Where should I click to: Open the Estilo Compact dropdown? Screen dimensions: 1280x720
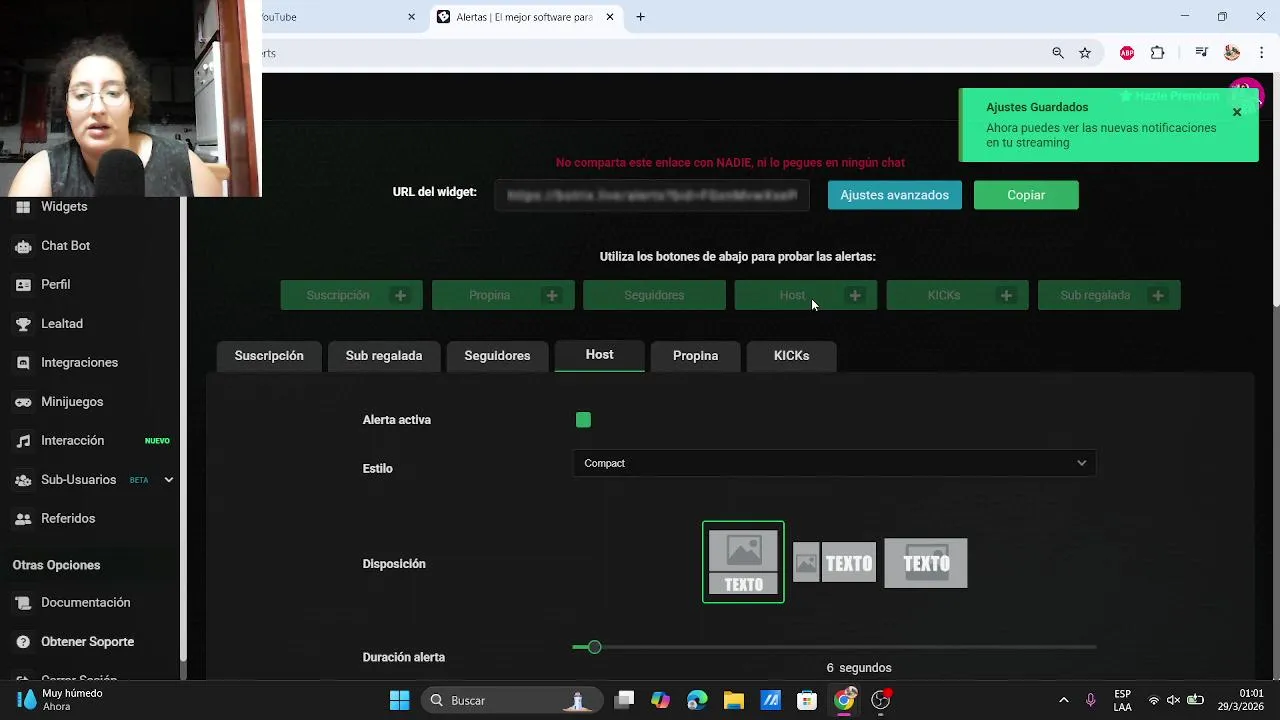(x=834, y=463)
